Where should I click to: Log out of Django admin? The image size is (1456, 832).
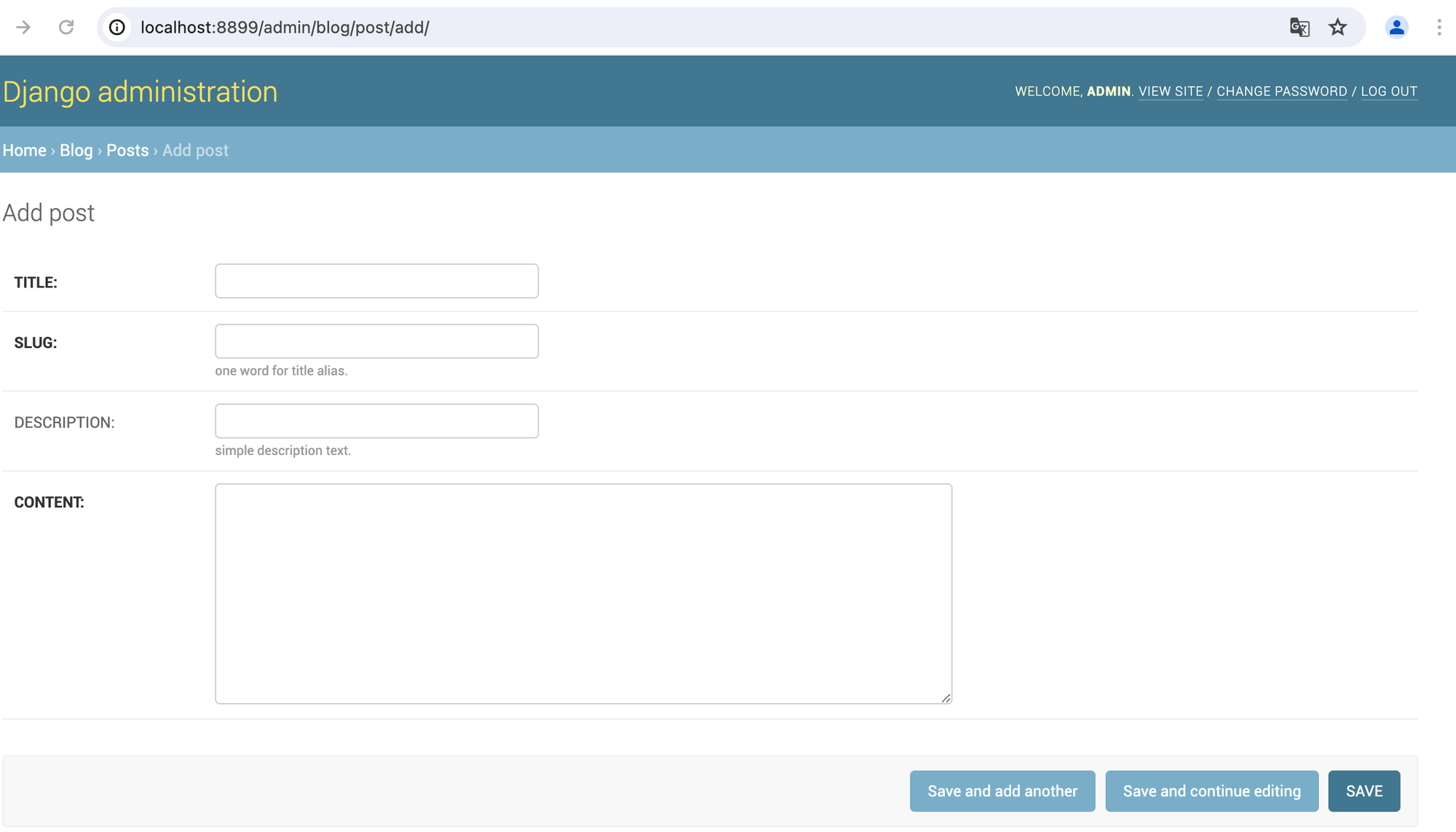(x=1389, y=92)
